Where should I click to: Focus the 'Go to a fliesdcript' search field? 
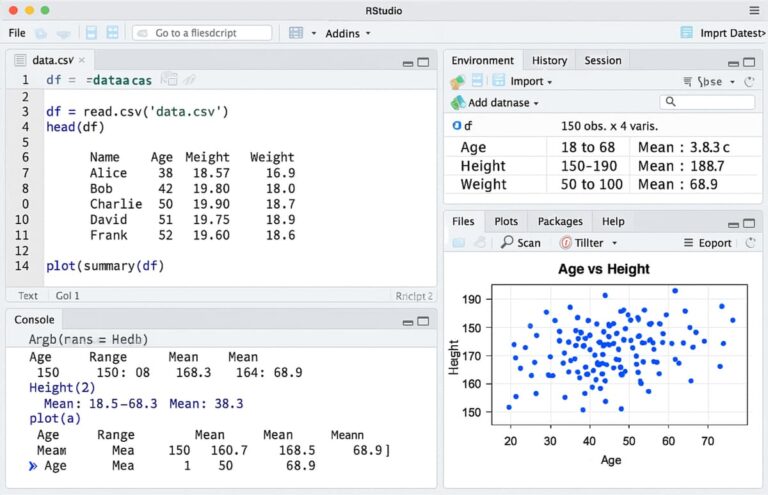tap(202, 33)
